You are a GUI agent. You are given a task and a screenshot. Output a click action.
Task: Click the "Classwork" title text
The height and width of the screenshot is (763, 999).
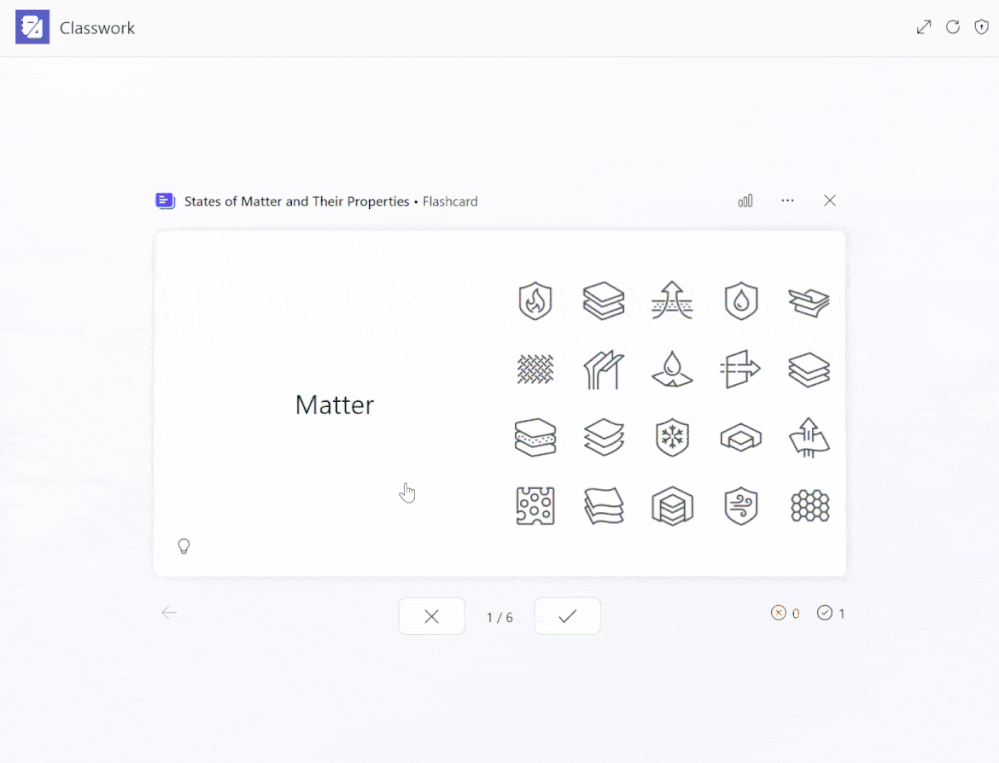[97, 28]
